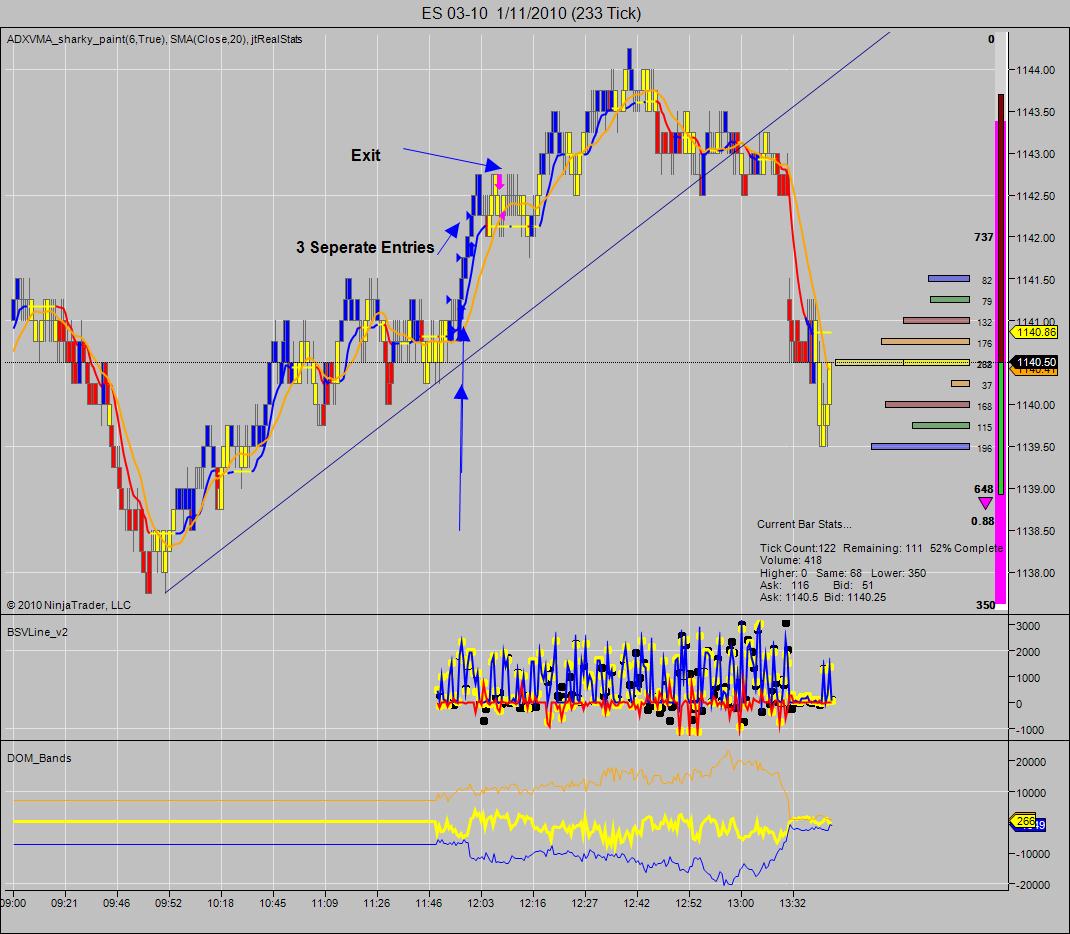Click the 0.88 ratio value
Image resolution: width=1070 pixels, height=934 pixels.
pyautogui.click(x=983, y=521)
